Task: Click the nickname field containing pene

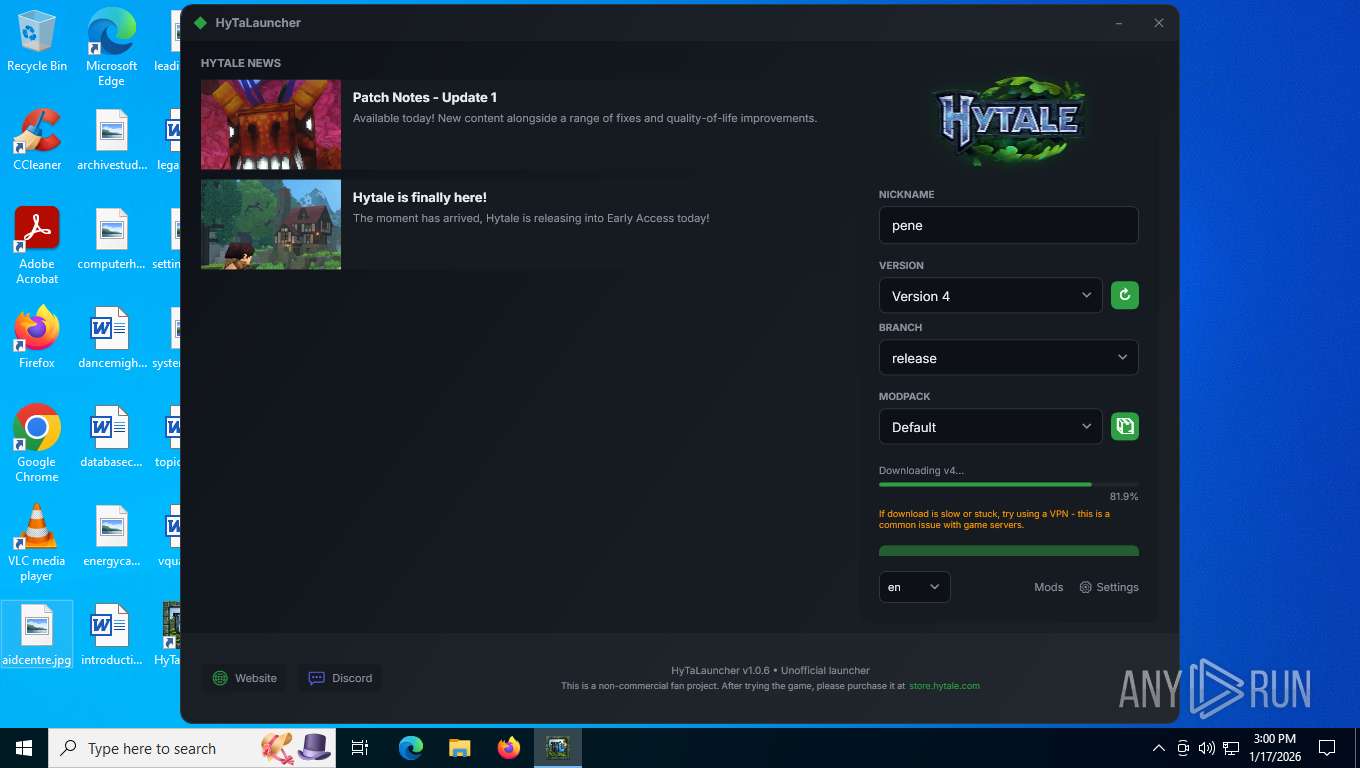Action: 1008,225
